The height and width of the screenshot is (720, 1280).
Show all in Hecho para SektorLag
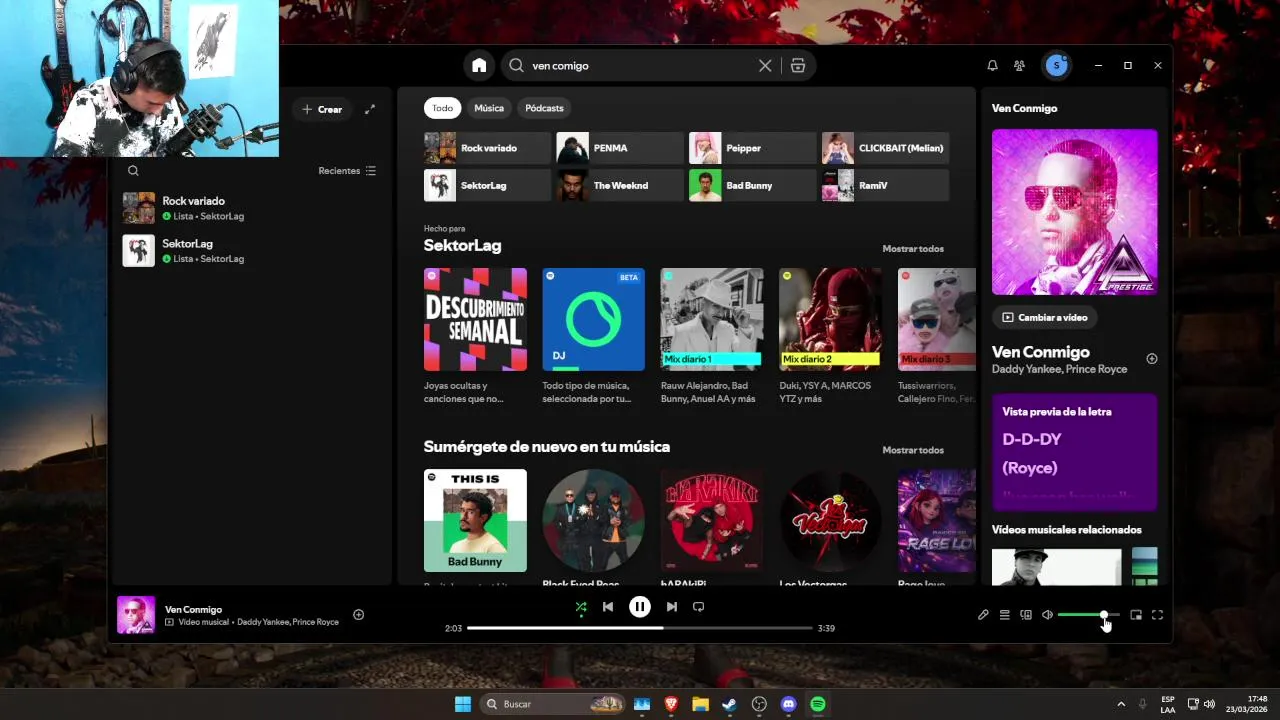point(913,249)
